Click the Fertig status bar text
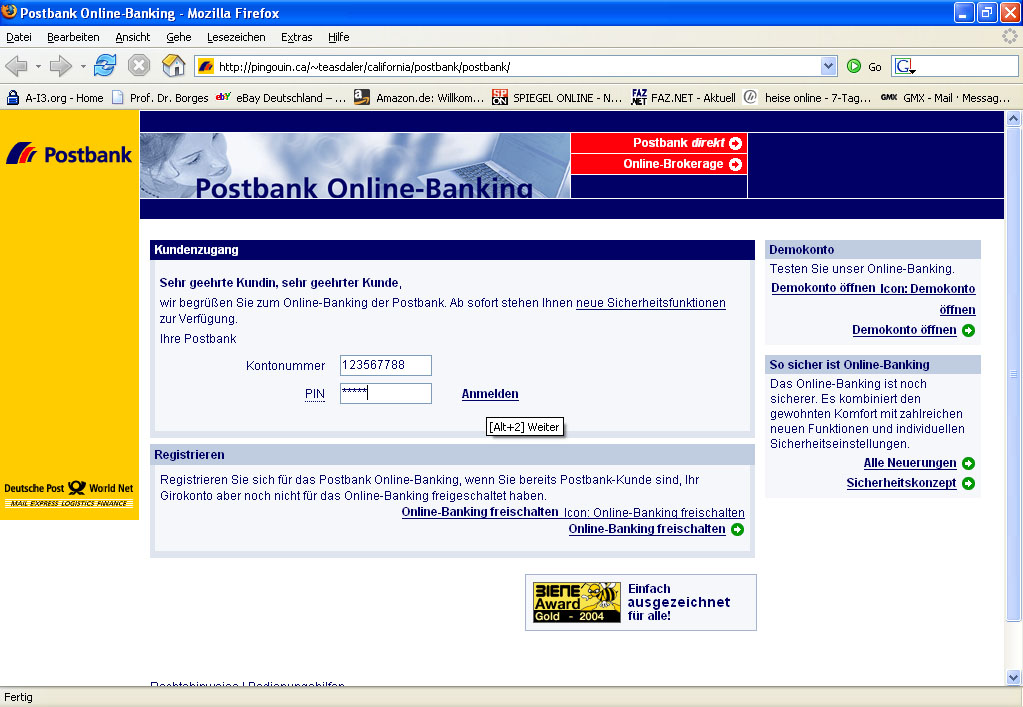Viewport: 1023px width, 707px height. (x=18, y=697)
